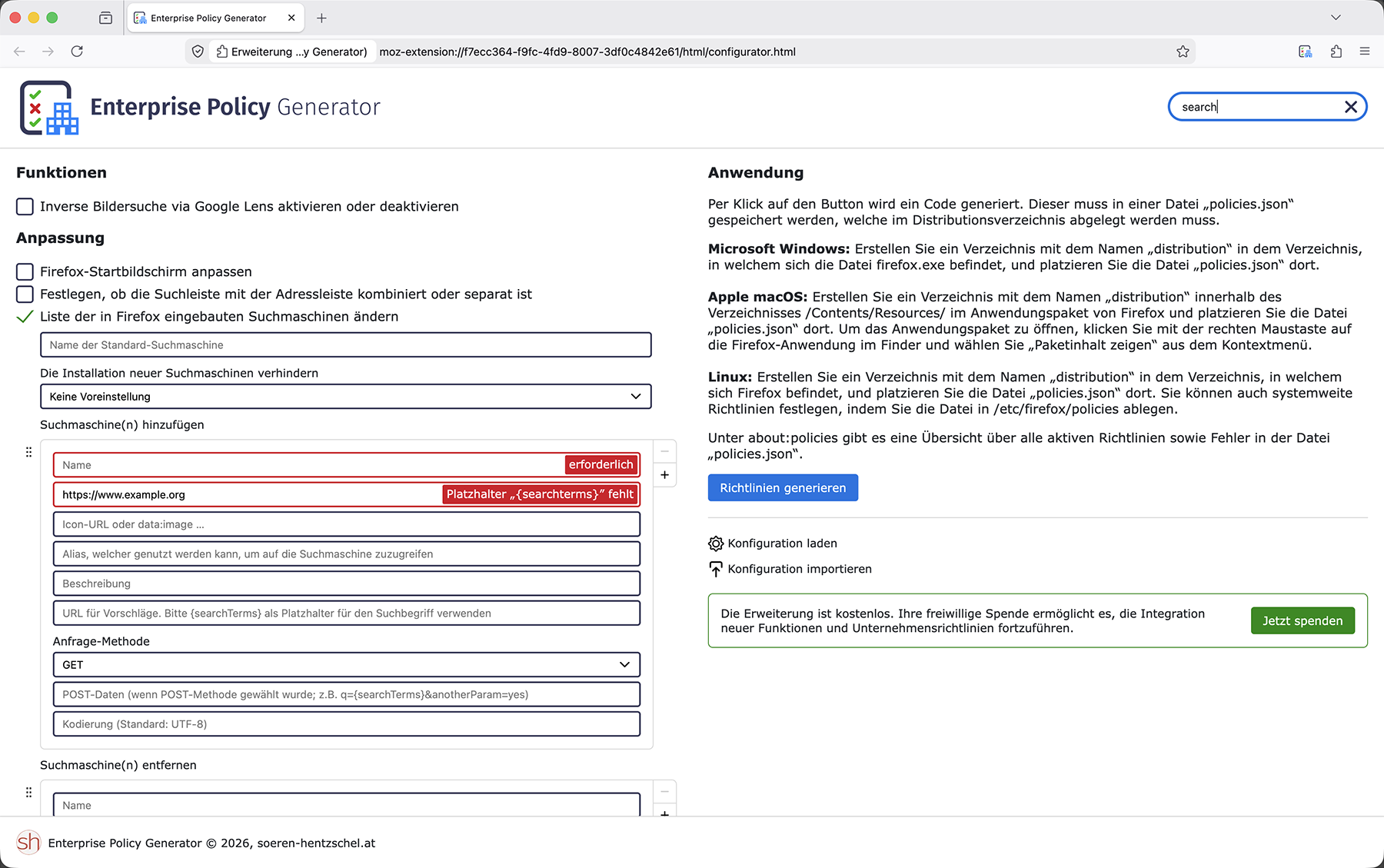This screenshot has width=1384, height=868.
Task: Click the Jetzt spenden button
Action: (1302, 621)
